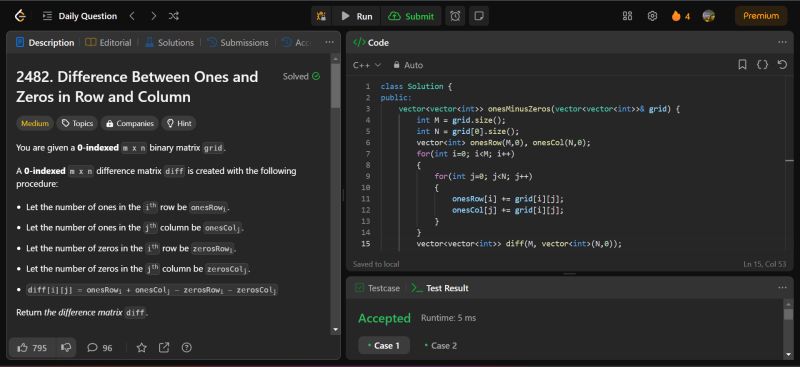Select Case 2 result

pos(441,346)
